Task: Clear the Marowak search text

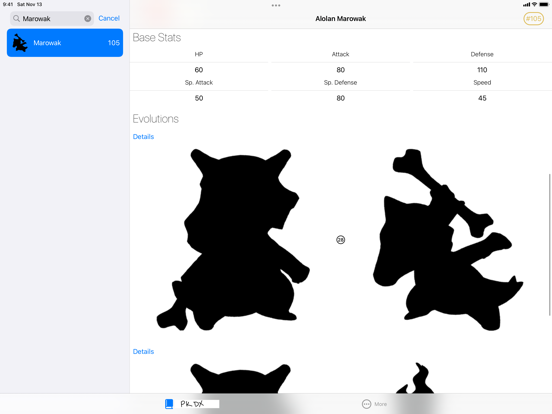Action: [88, 19]
